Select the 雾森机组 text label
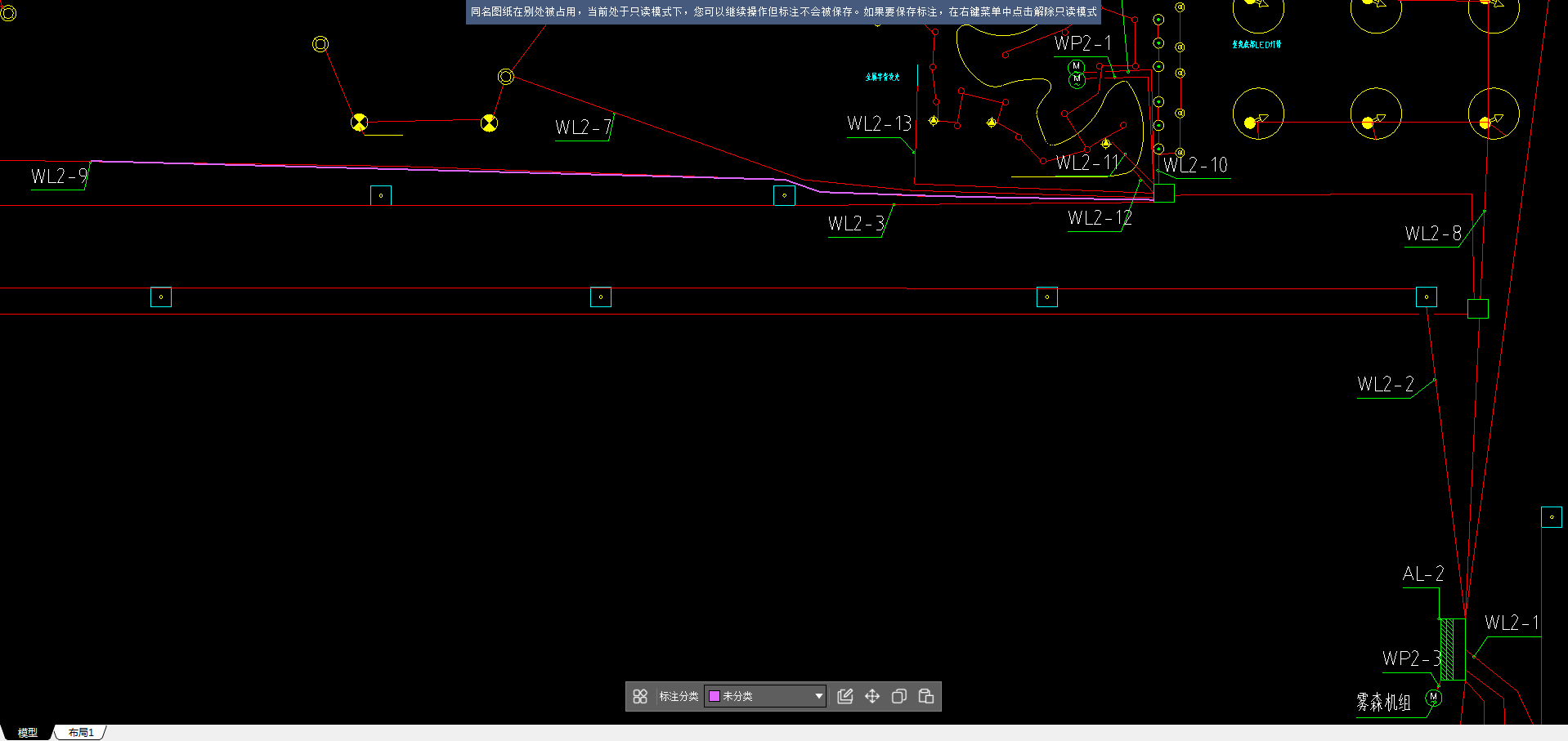The height and width of the screenshot is (741, 1568). point(1383,703)
